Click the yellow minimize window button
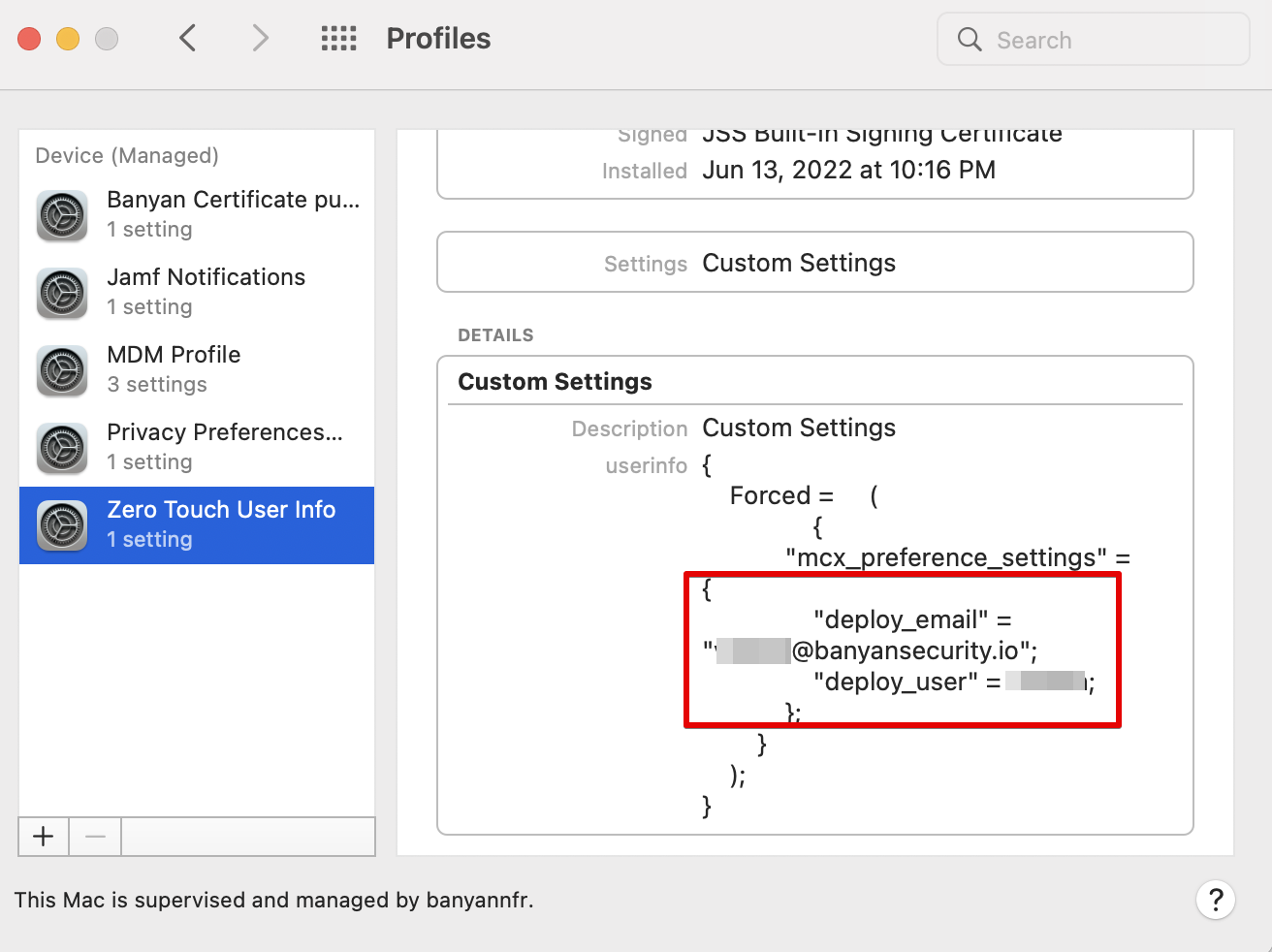 click(68, 39)
